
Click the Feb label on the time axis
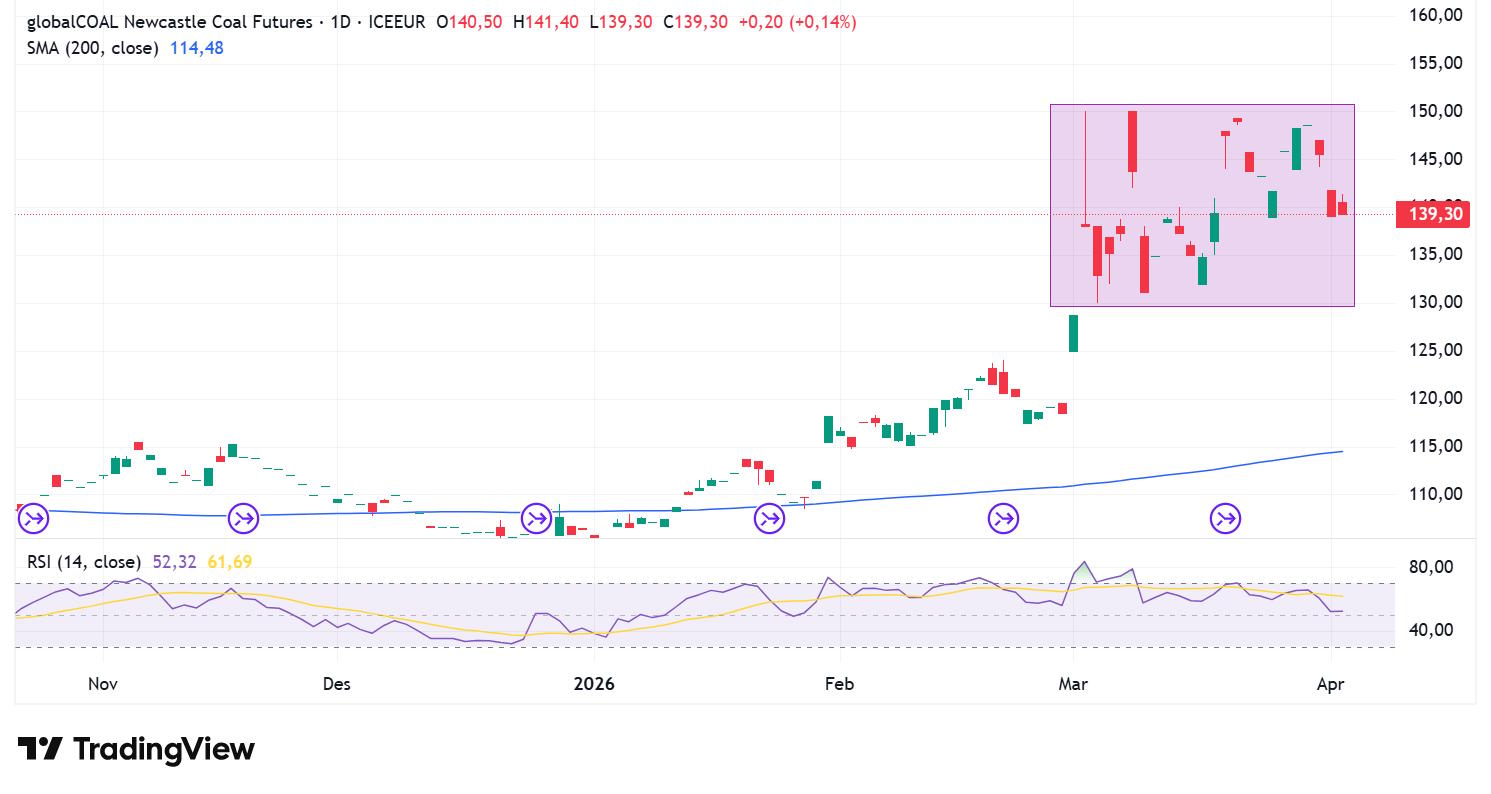click(x=839, y=684)
